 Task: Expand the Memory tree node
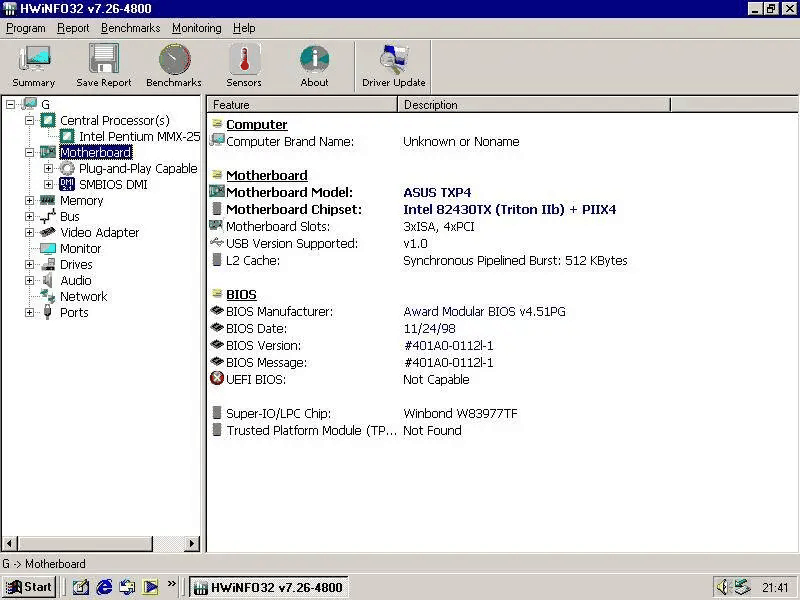click(30, 201)
